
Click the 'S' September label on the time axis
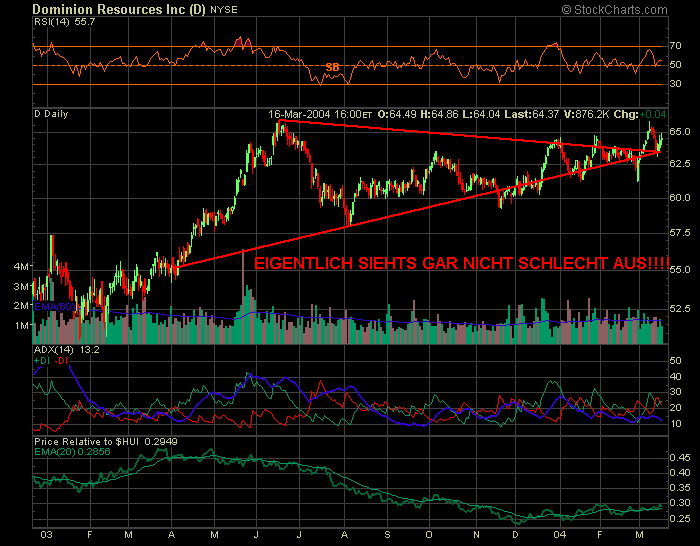coord(387,535)
